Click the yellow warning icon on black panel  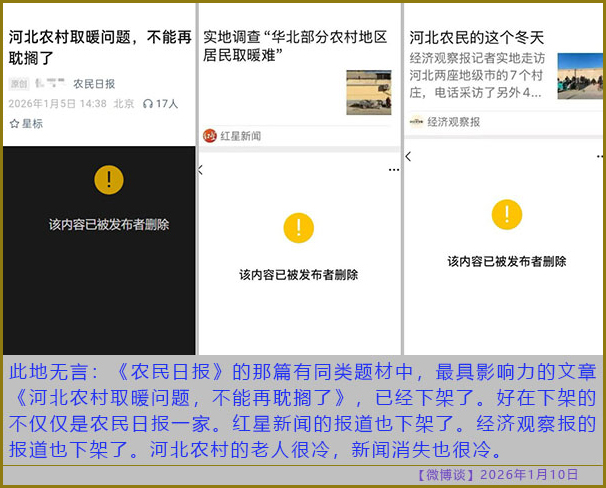coord(108,180)
